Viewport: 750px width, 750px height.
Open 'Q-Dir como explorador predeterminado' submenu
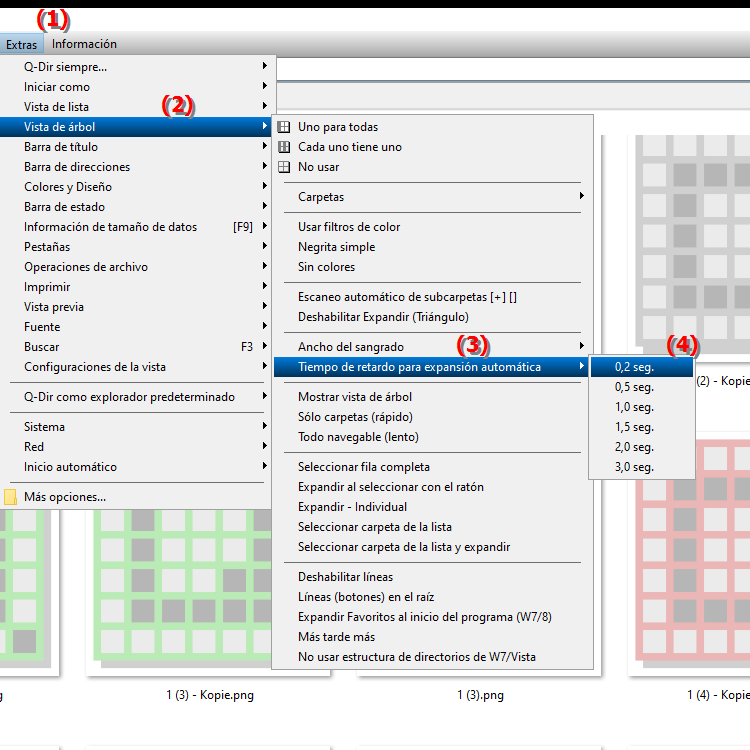[x=136, y=397]
